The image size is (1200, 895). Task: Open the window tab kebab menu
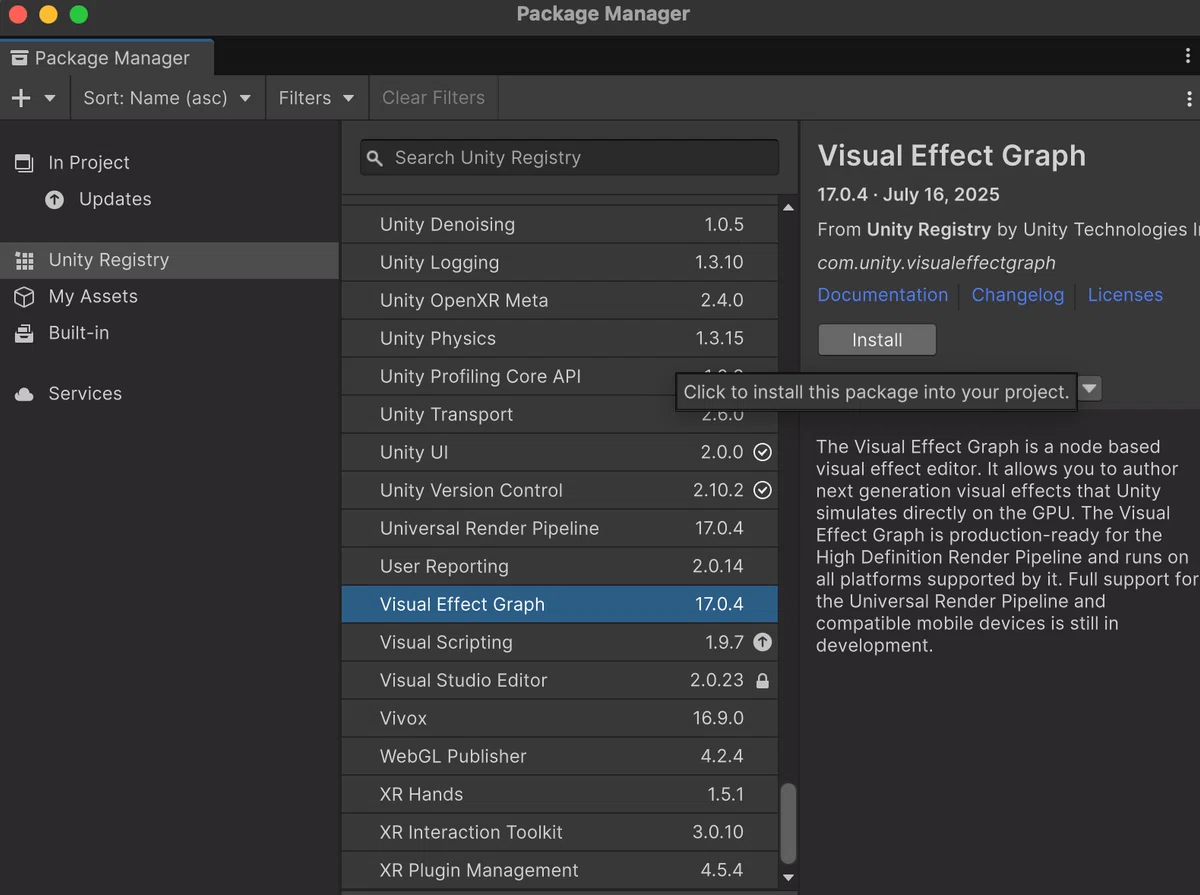[1188, 57]
